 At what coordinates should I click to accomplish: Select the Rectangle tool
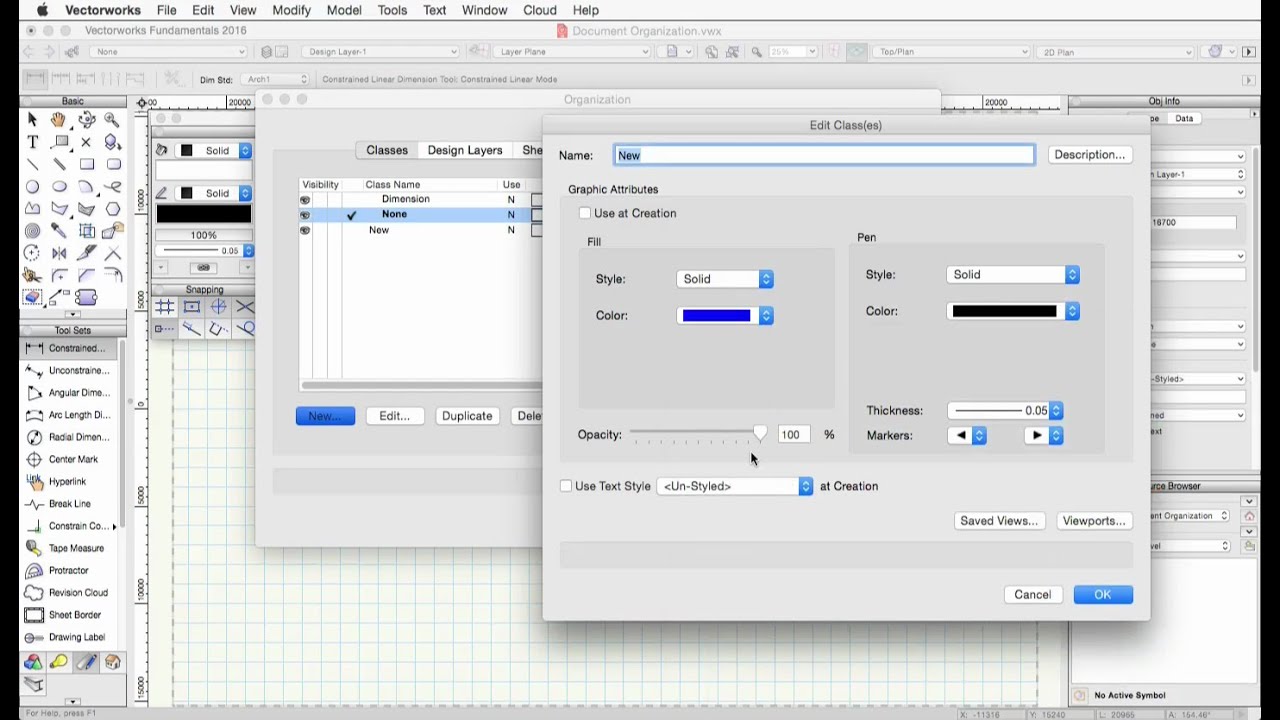[x=86, y=164]
